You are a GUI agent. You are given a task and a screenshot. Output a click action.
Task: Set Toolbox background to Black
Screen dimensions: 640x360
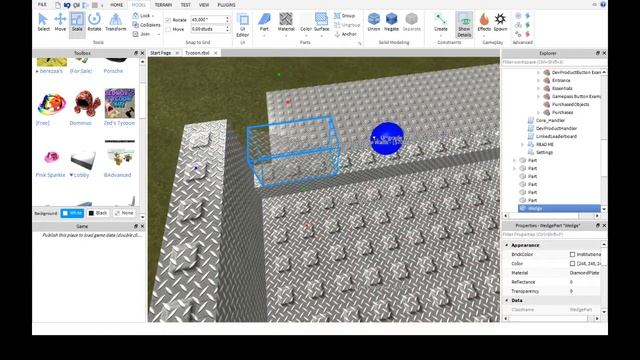point(98,213)
